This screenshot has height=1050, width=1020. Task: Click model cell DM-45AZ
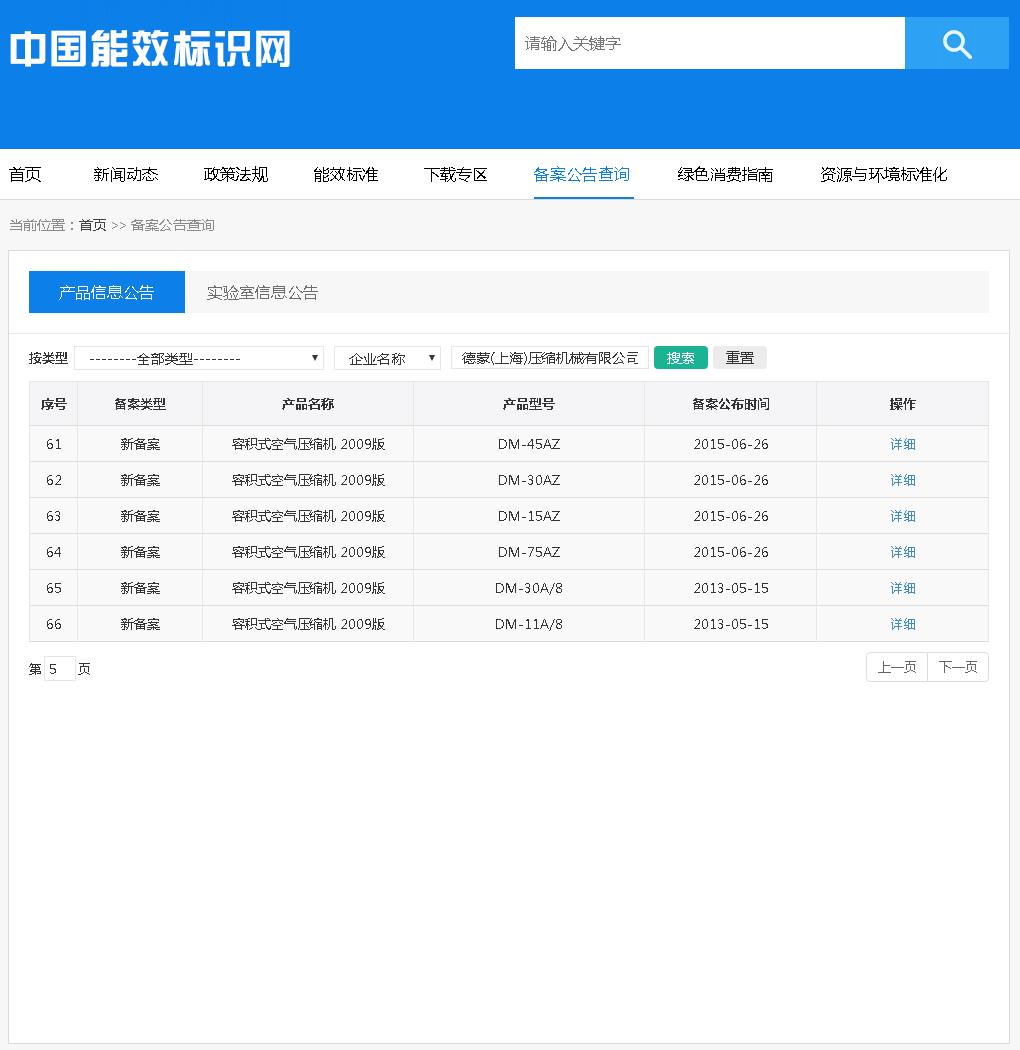(529, 444)
